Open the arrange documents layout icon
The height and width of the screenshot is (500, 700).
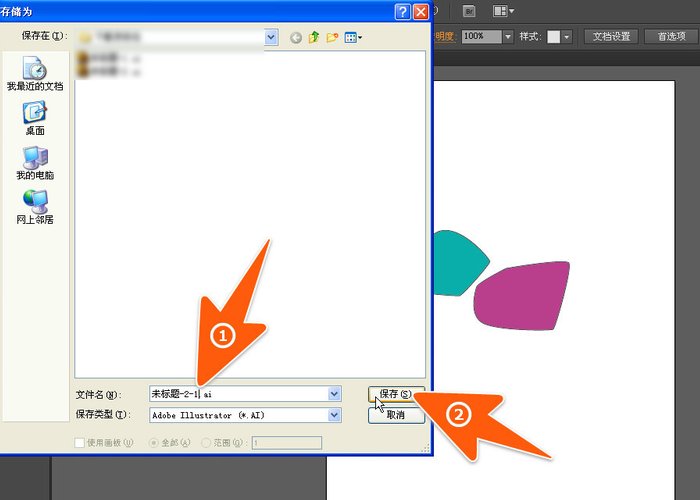(x=504, y=11)
